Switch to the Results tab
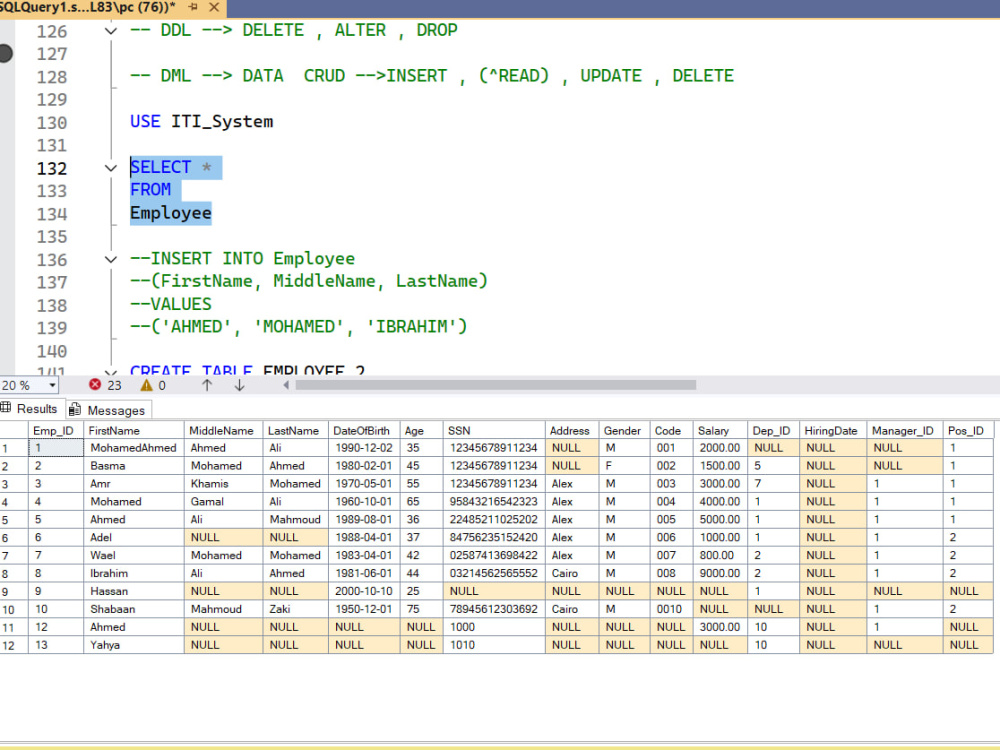The width and height of the screenshot is (1000, 750). pos(29,409)
